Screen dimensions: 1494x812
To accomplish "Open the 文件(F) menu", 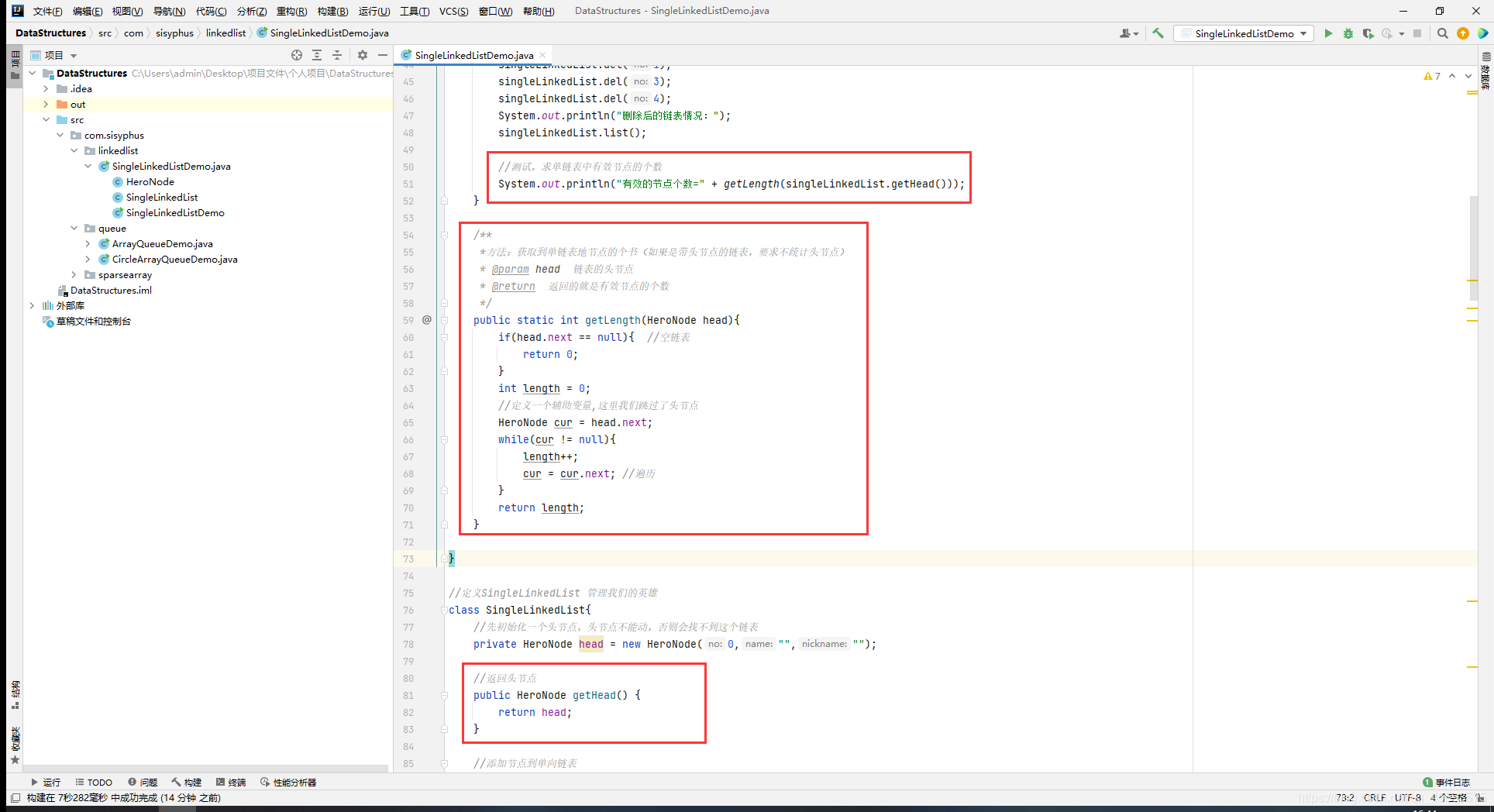I will click(47, 11).
